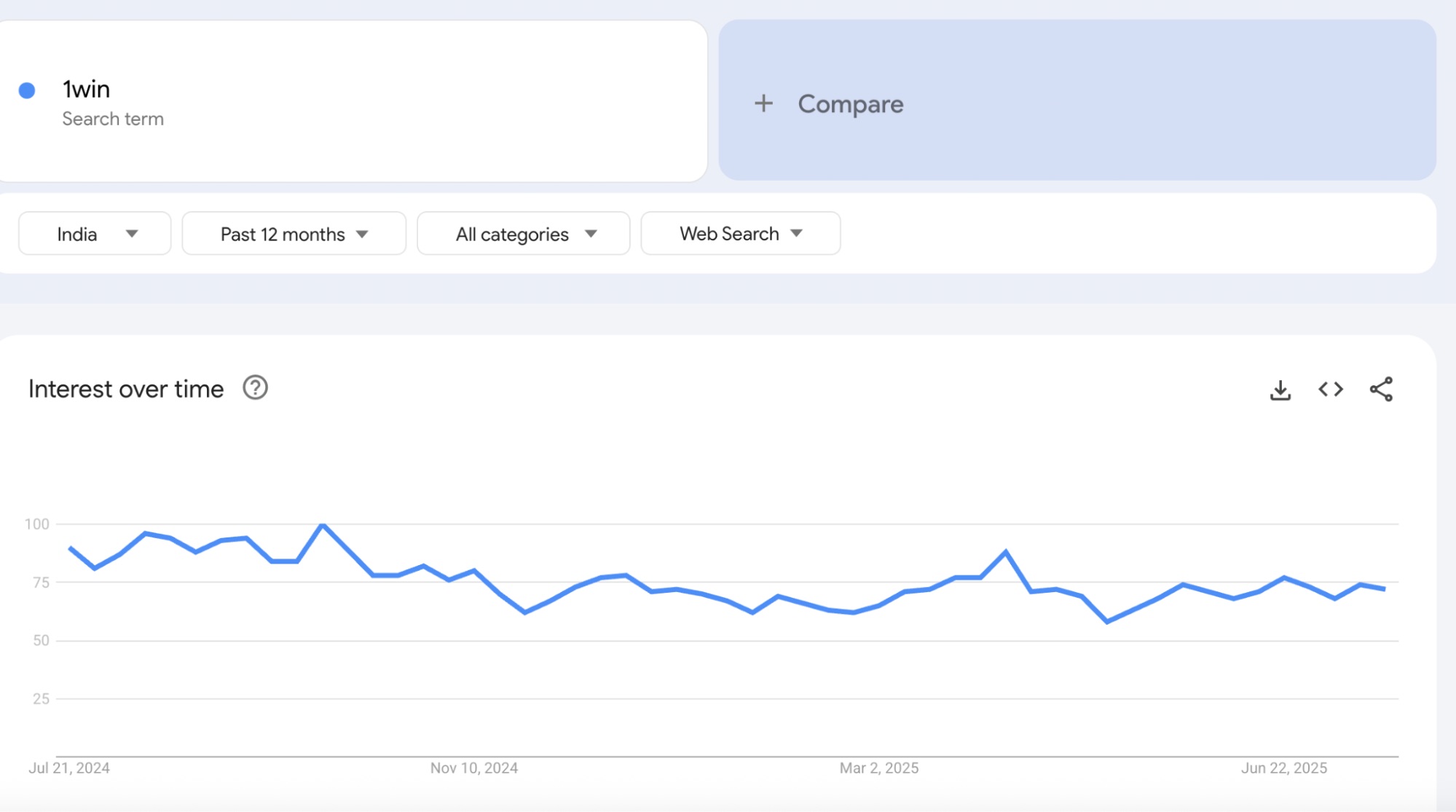The height and width of the screenshot is (812, 1456).
Task: Click the blue dot next to 1win
Action: pos(27,90)
